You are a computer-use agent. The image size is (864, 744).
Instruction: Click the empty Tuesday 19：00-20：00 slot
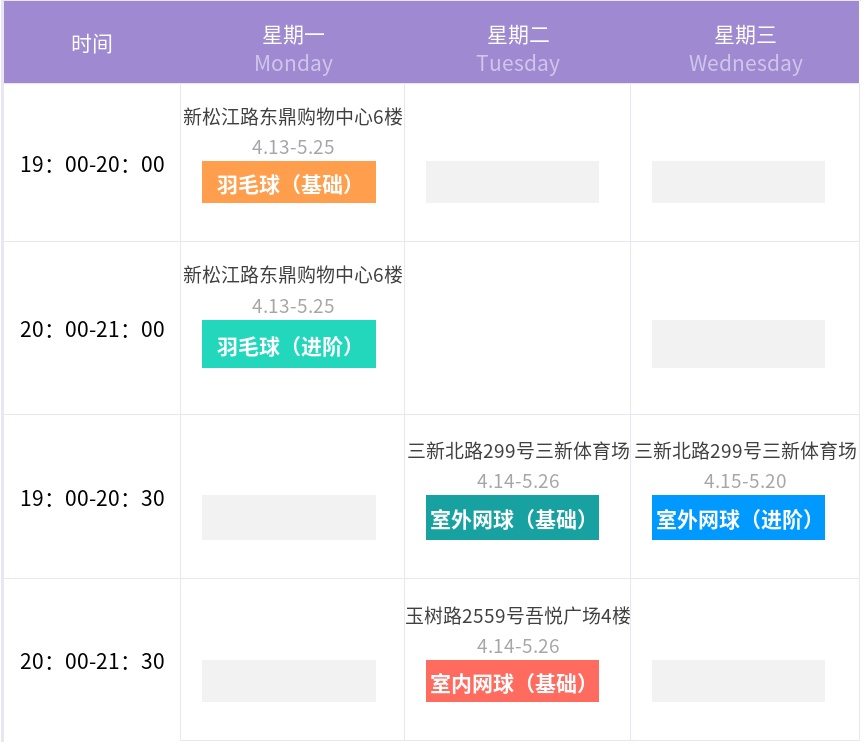[512, 182]
